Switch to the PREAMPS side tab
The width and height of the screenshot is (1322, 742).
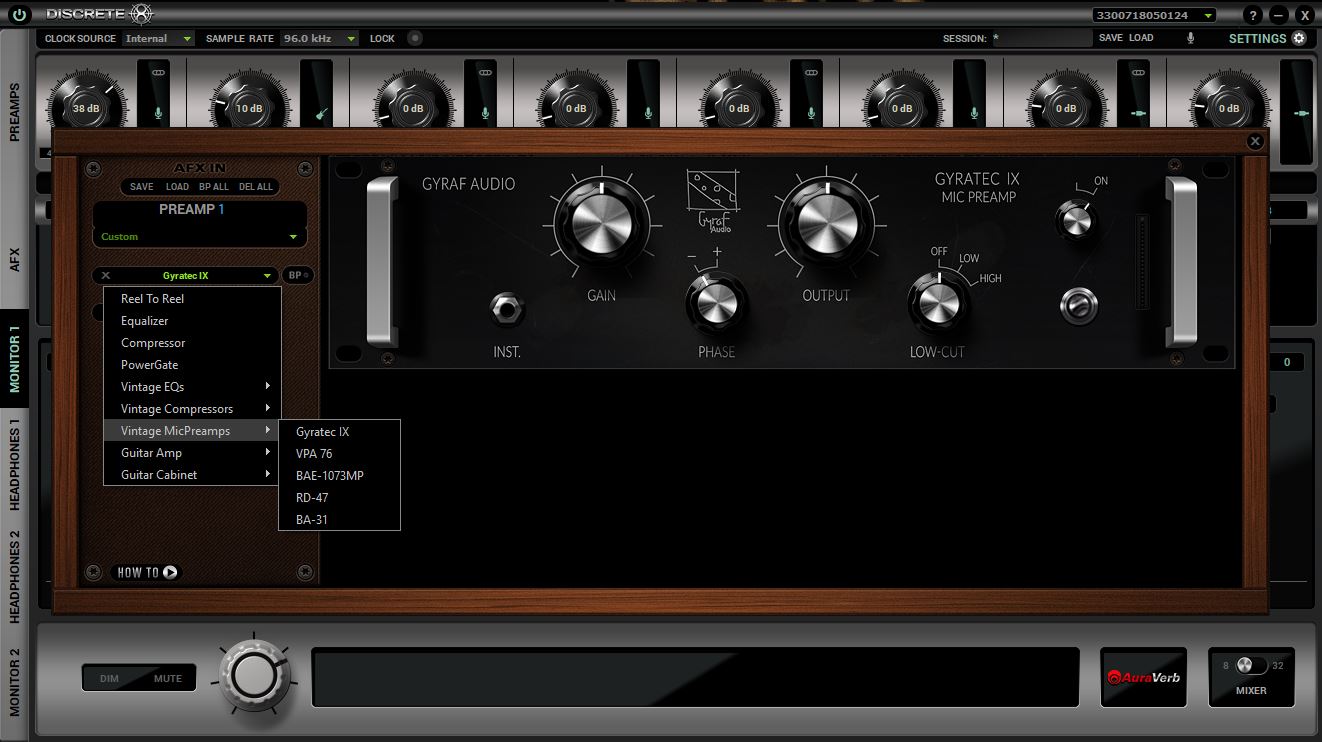pyautogui.click(x=15, y=112)
